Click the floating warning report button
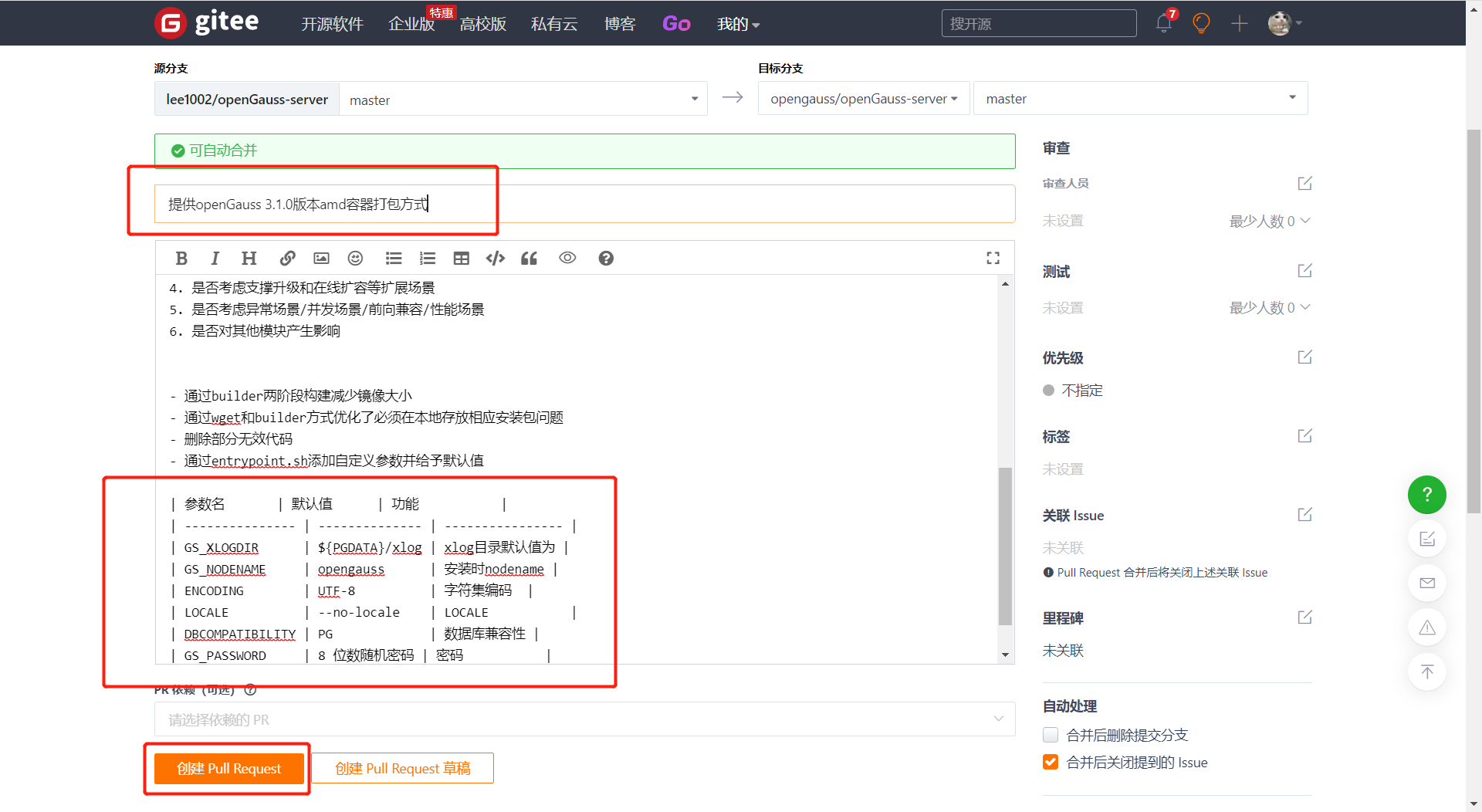 (1427, 628)
